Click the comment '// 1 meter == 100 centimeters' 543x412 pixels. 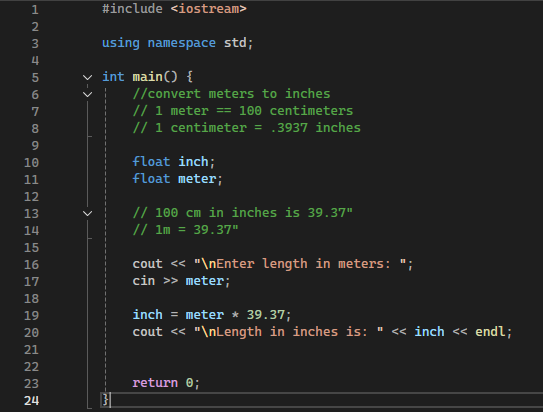(243, 111)
